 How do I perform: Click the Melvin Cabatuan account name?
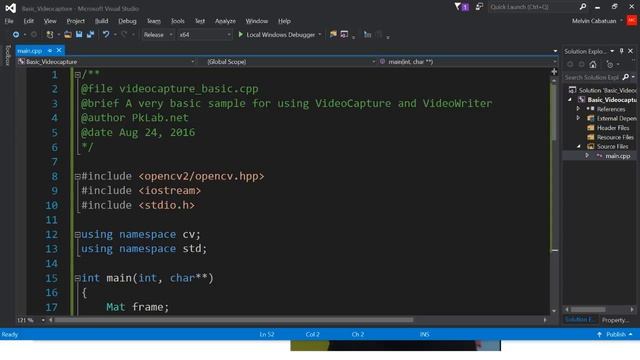pyautogui.click(x=594, y=21)
